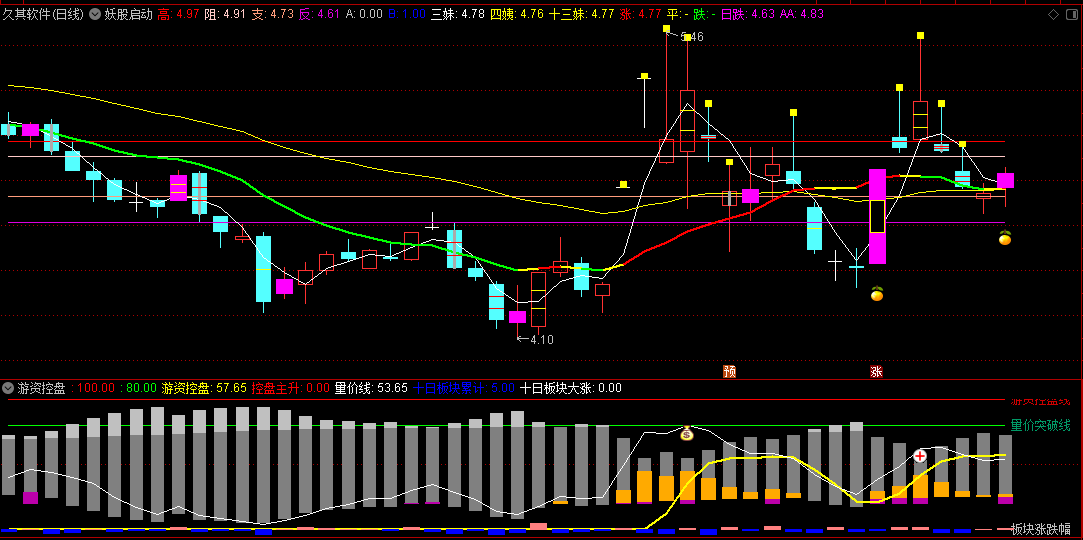Click the 预 marker on the time axis
Viewport: 1083px width, 540px height.
(729, 372)
